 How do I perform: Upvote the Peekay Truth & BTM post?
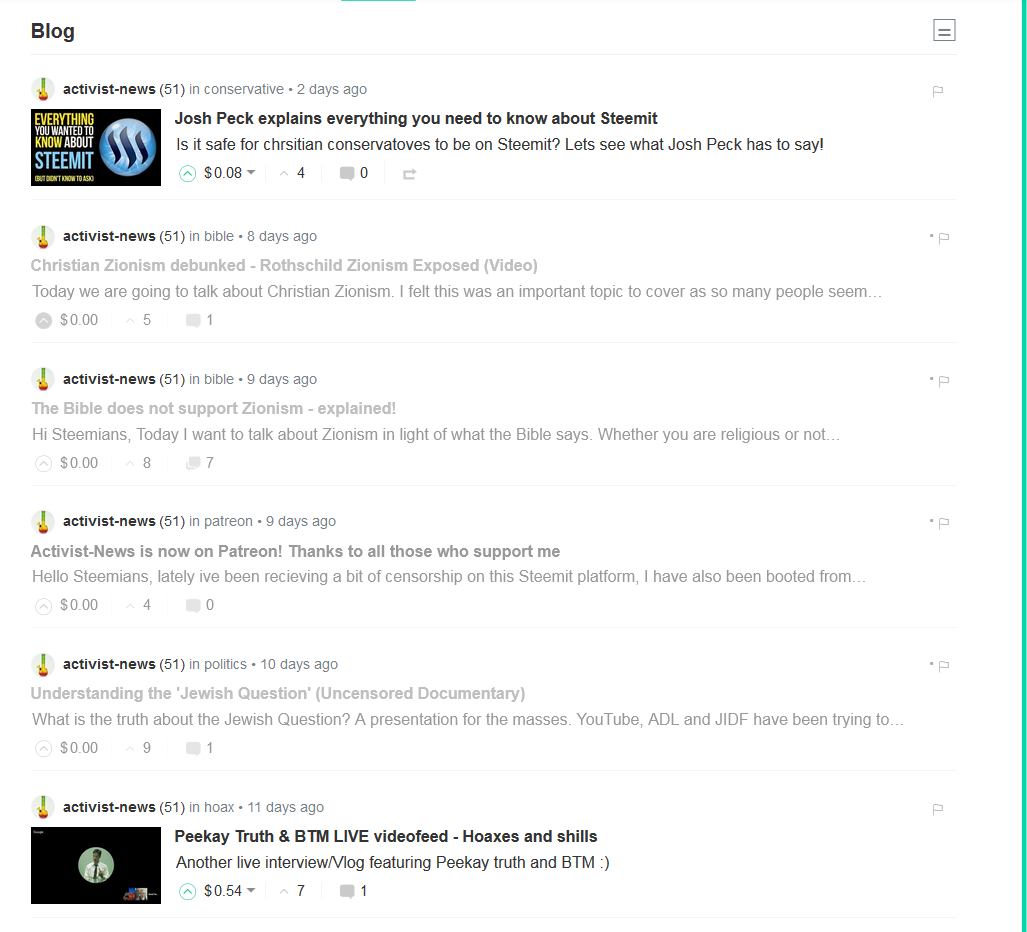pyautogui.click(x=187, y=891)
